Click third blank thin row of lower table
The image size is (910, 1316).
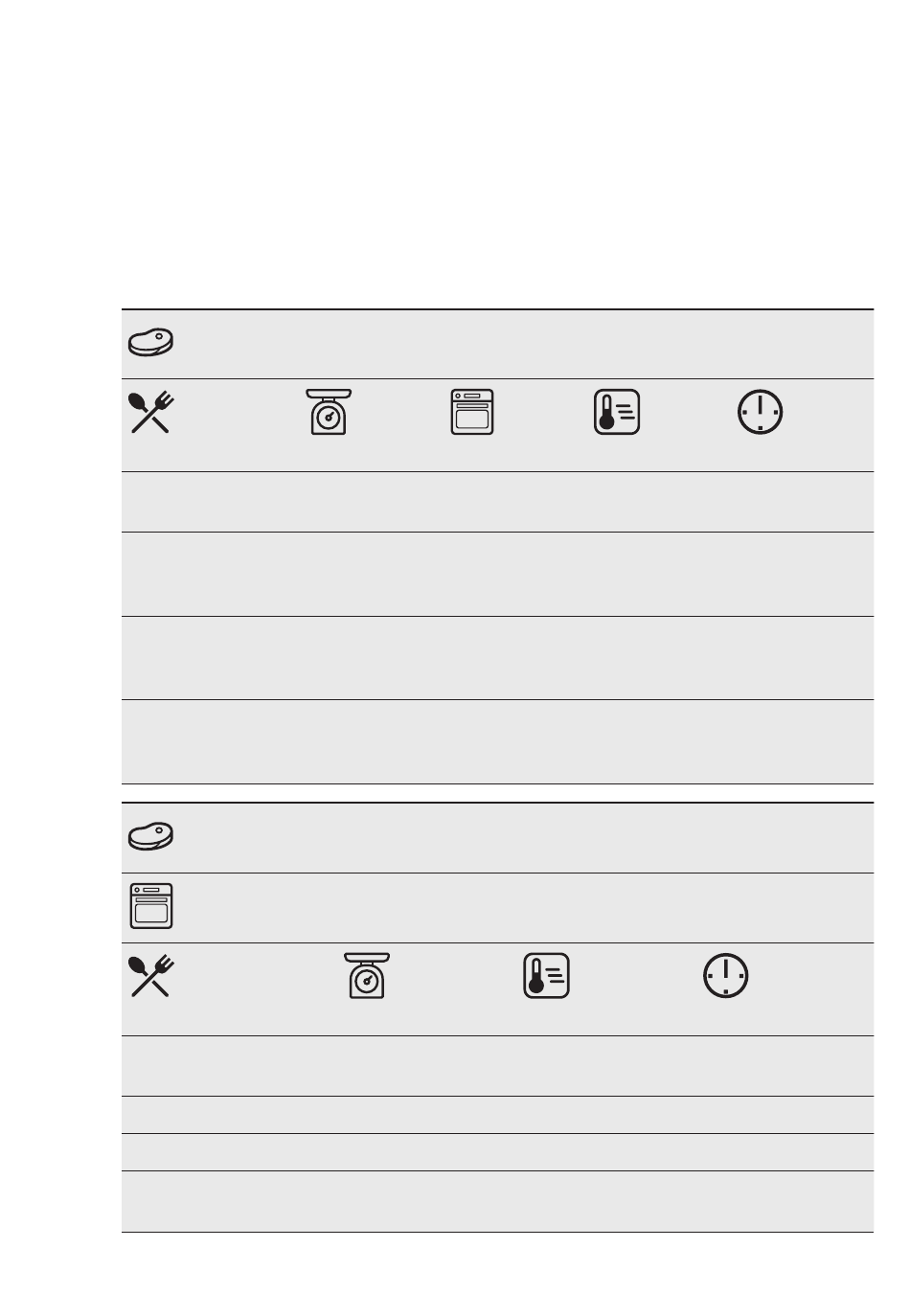pos(497,1152)
